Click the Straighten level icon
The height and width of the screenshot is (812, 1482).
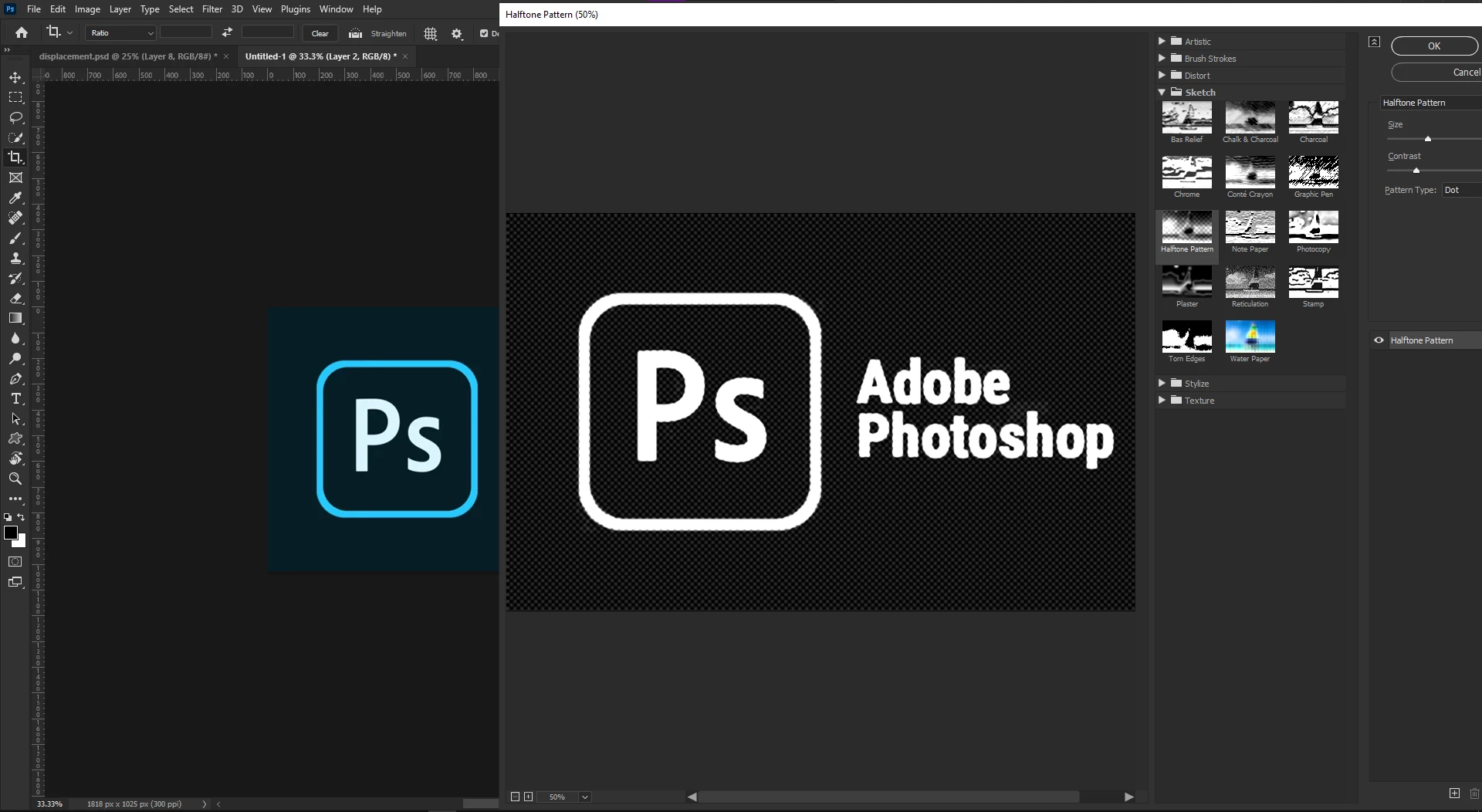coord(355,33)
